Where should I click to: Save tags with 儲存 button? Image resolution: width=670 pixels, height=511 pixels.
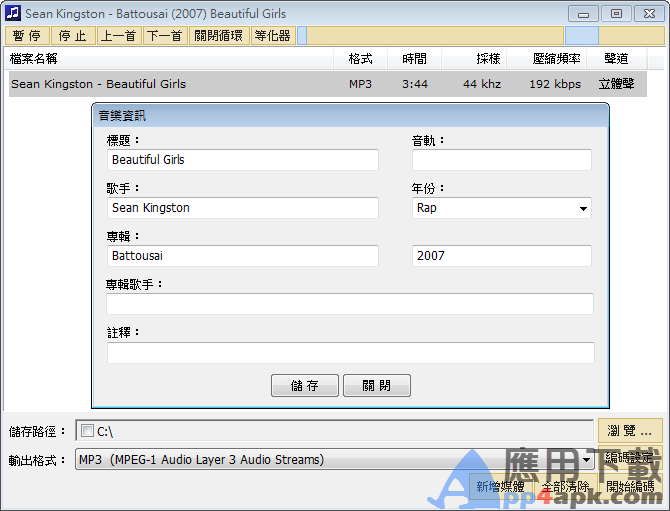[305, 385]
